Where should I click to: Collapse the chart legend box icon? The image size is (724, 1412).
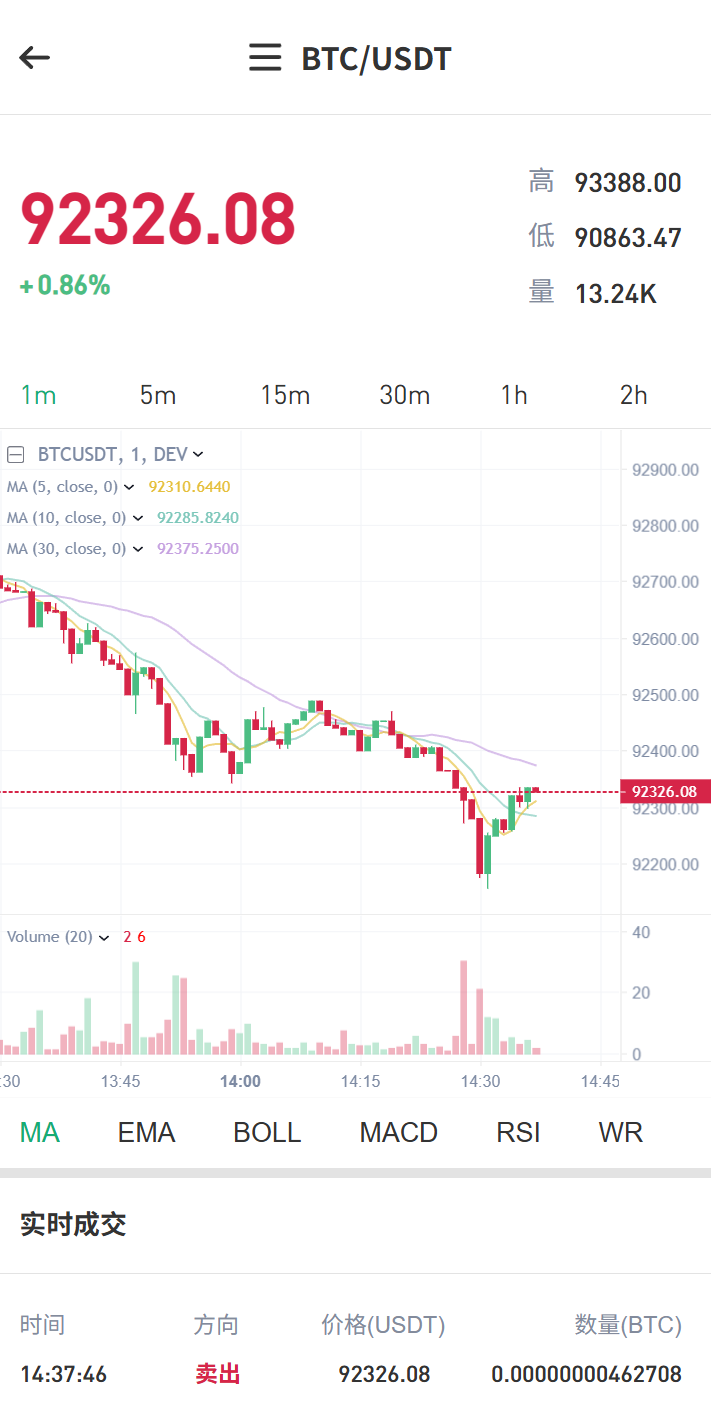click(x=16, y=454)
